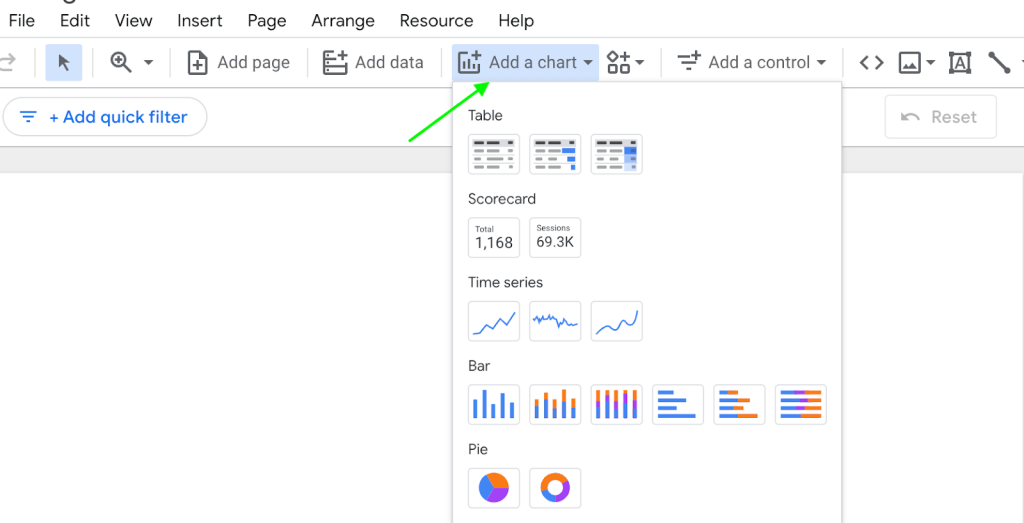Pick the smoothed time series chart icon

coord(616,321)
